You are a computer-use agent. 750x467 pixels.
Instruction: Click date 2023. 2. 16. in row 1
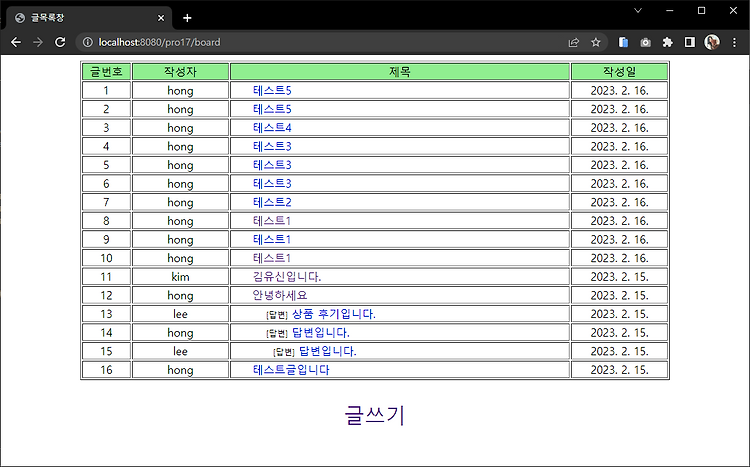pyautogui.click(x=619, y=90)
